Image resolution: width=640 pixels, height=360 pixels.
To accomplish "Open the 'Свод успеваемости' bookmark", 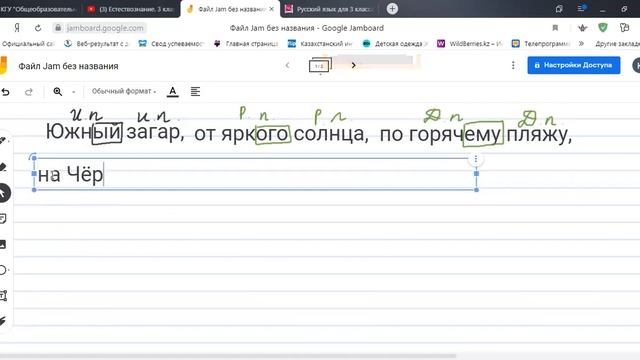I will [171, 44].
